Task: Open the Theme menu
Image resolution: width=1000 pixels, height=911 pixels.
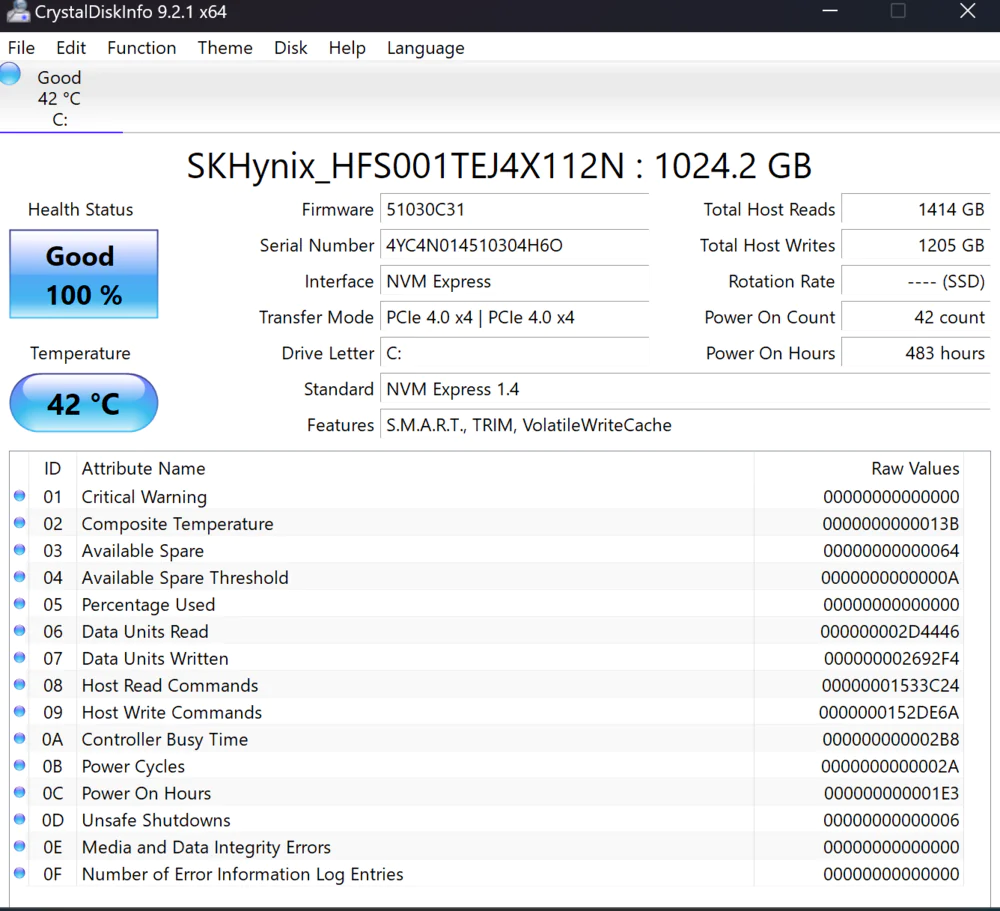Action: [225, 48]
